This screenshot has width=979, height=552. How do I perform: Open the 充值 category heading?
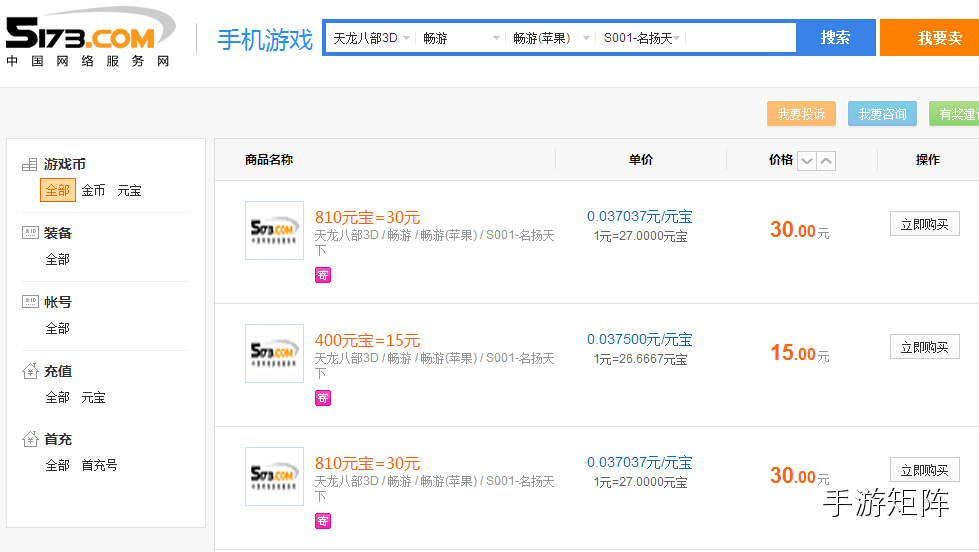58,371
